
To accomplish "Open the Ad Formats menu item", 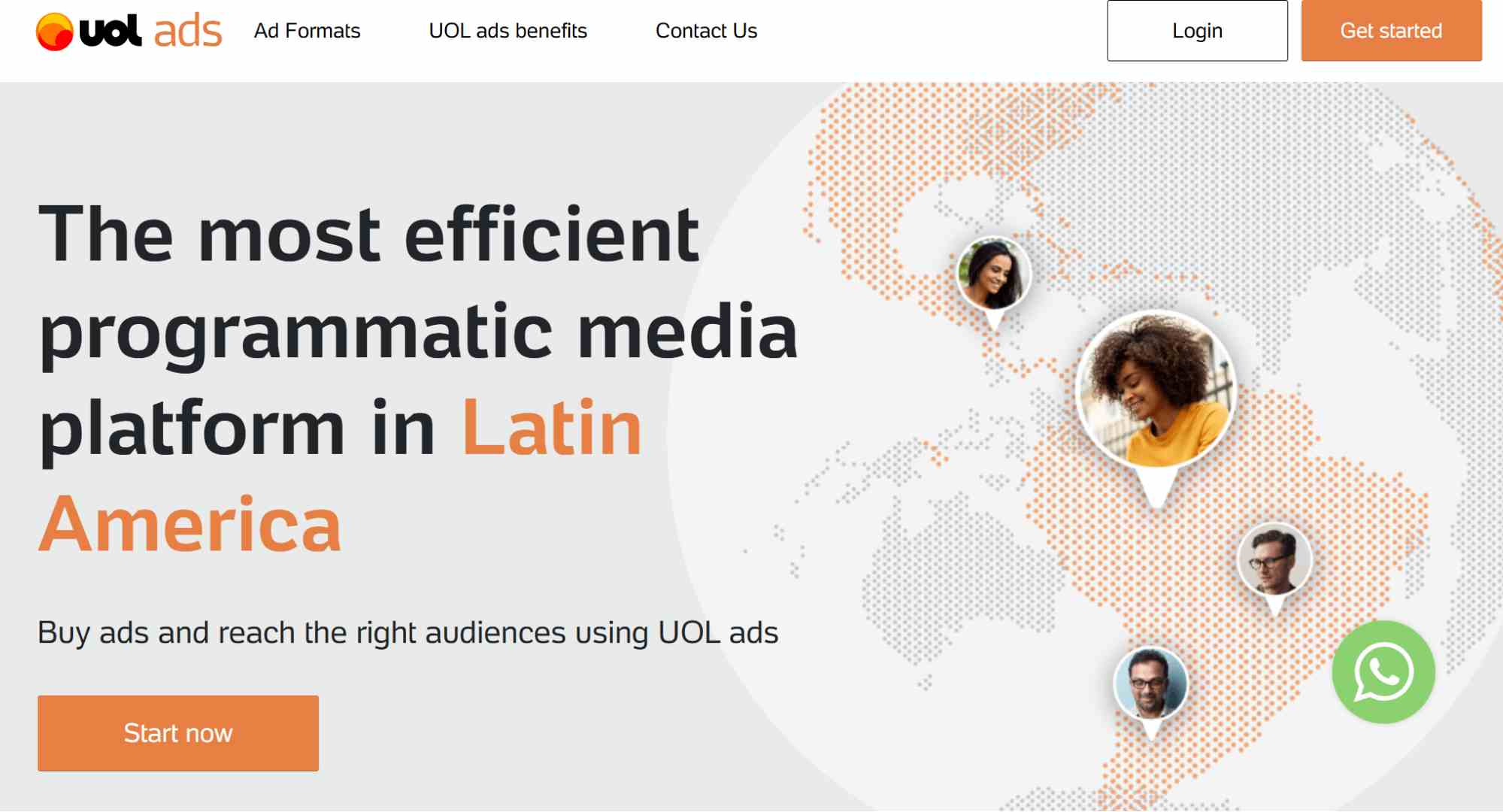I will point(307,31).
